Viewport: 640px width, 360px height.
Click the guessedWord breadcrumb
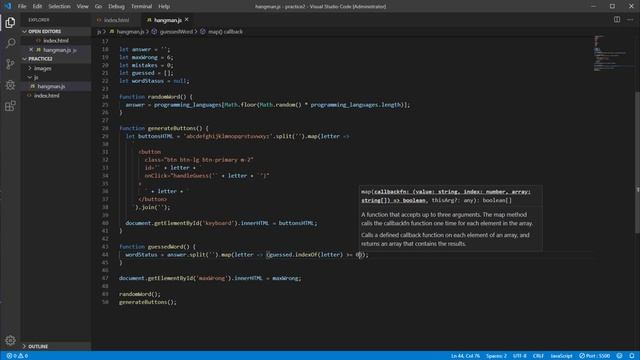tap(176, 31)
